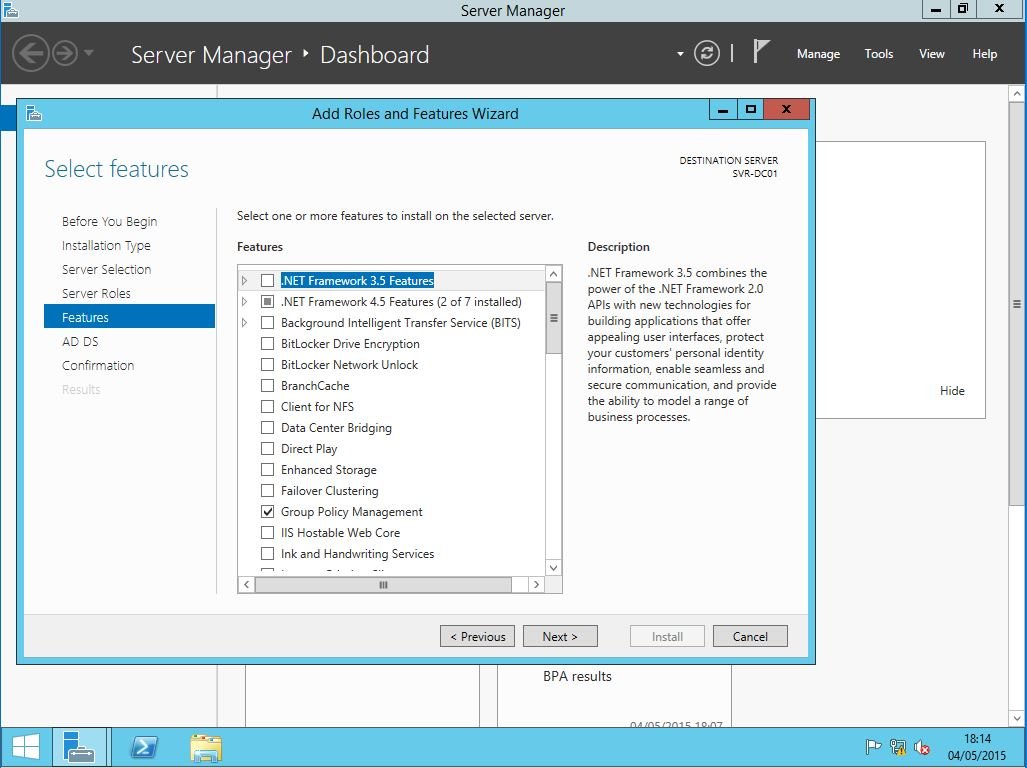
Task: Check the Failover Clustering checkbox
Action: [267, 491]
